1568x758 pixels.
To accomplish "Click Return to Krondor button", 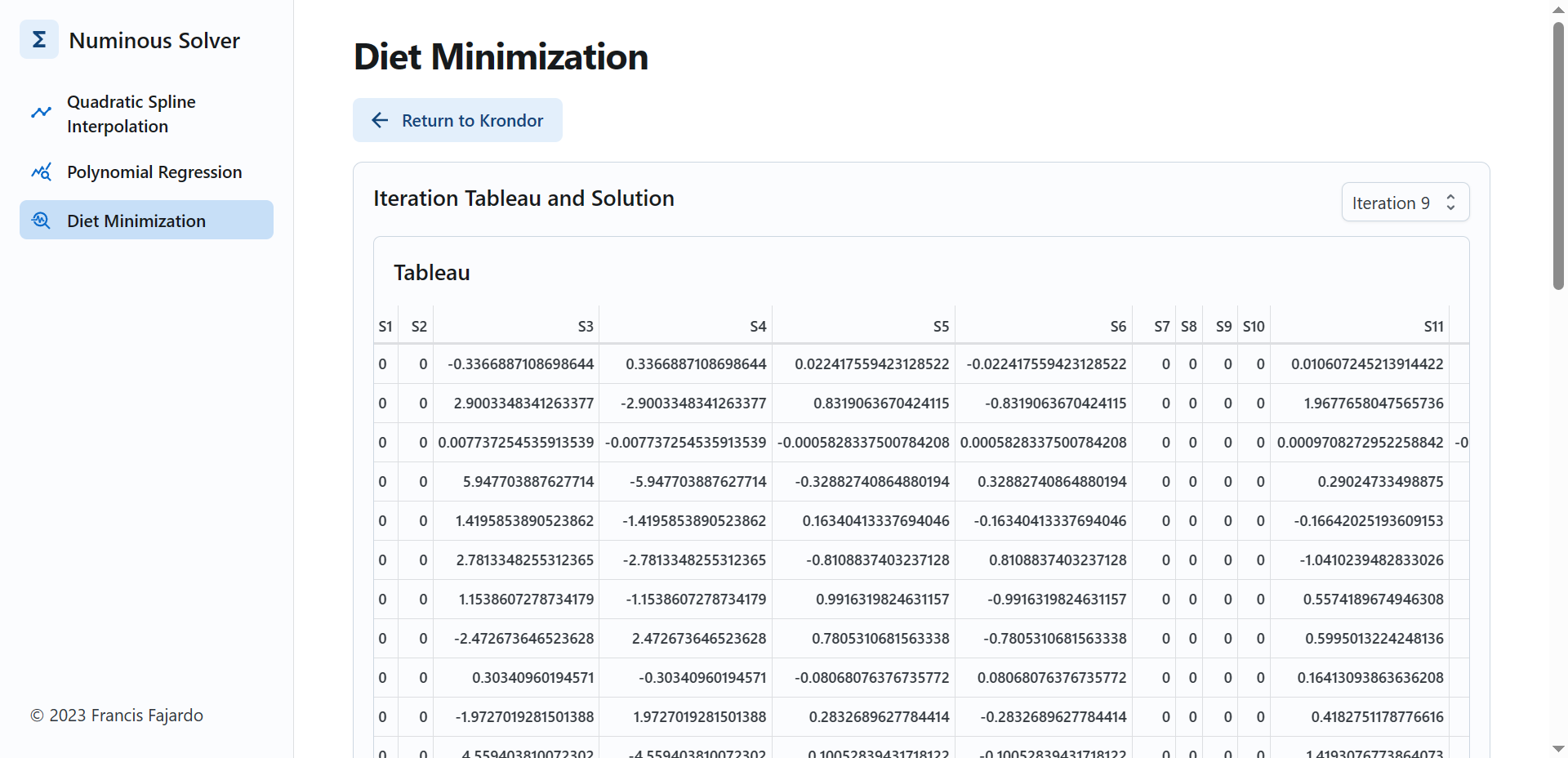I will click(457, 120).
